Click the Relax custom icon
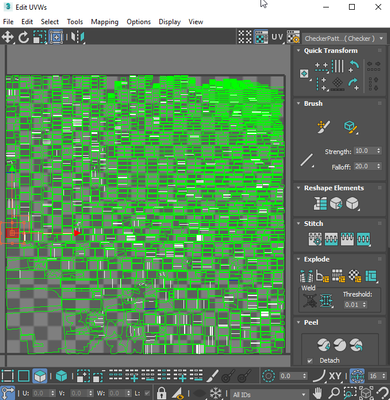Screen dimensions: 390x400 pos(352,203)
